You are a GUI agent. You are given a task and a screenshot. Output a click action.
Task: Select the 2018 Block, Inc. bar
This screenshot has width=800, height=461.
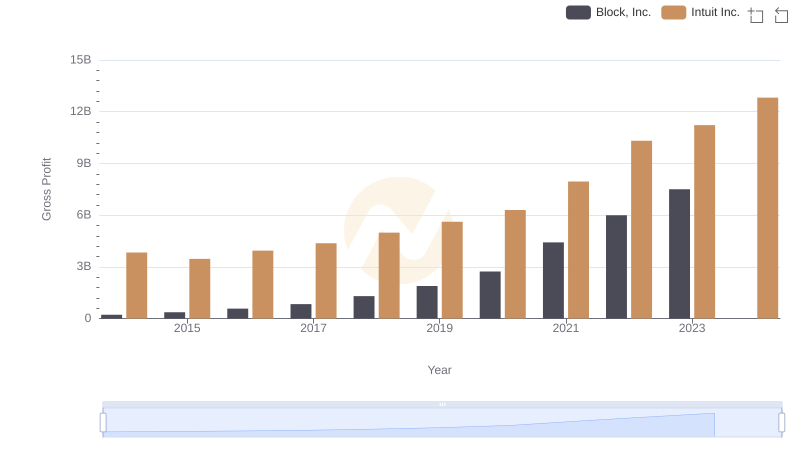[364, 307]
